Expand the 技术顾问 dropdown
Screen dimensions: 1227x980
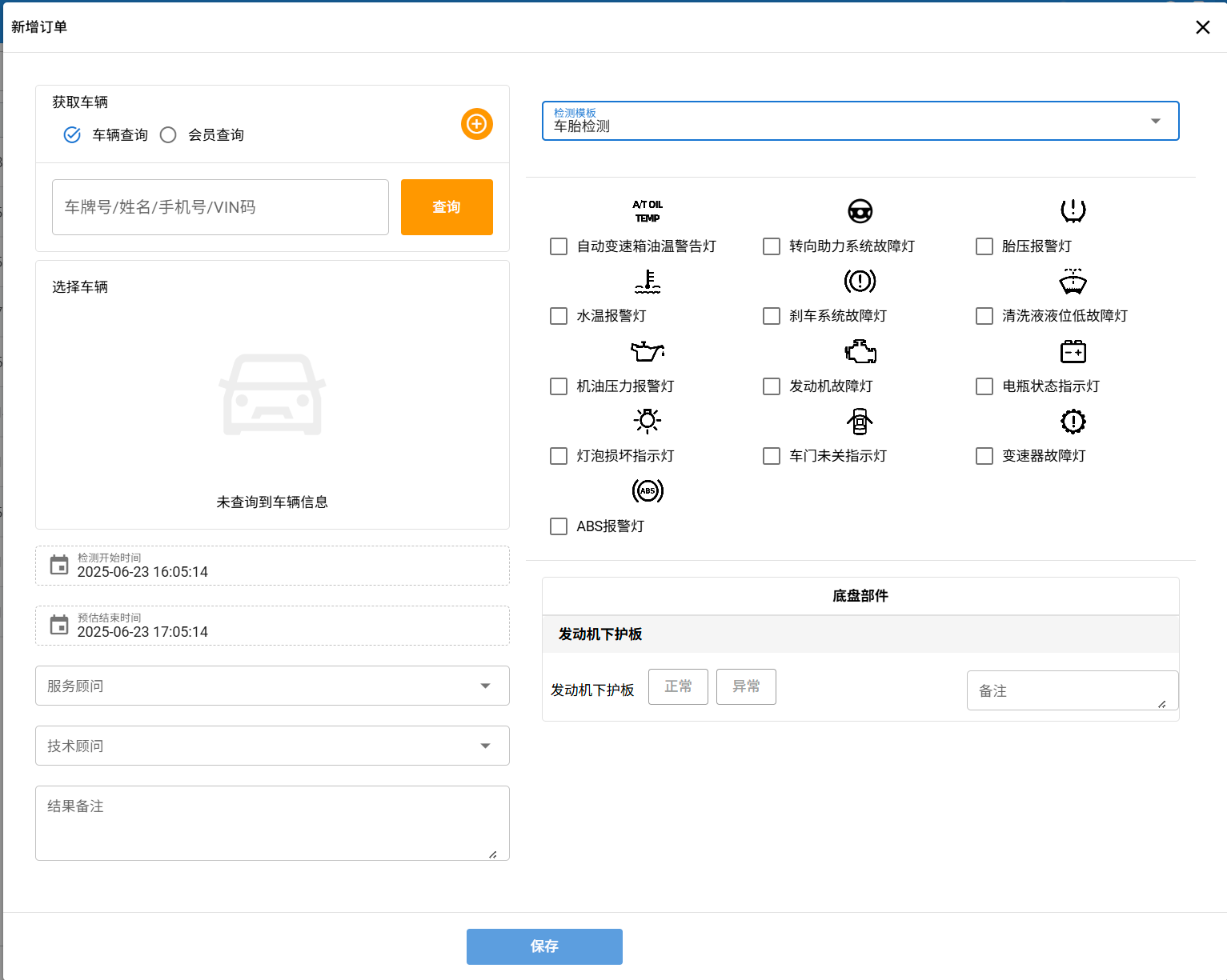pos(272,746)
